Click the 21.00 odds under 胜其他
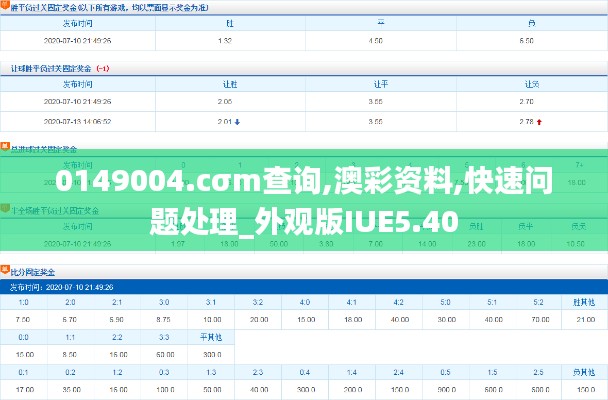608x400 pixels. (x=586, y=320)
